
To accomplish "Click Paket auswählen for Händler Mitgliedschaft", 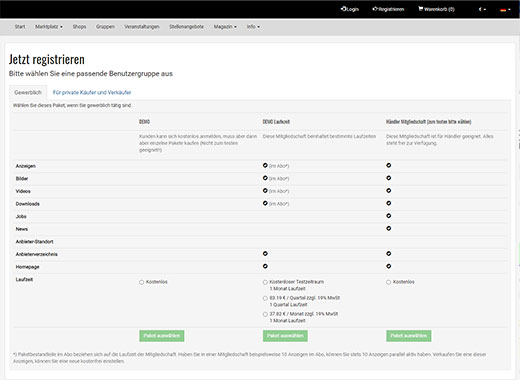I will point(409,336).
